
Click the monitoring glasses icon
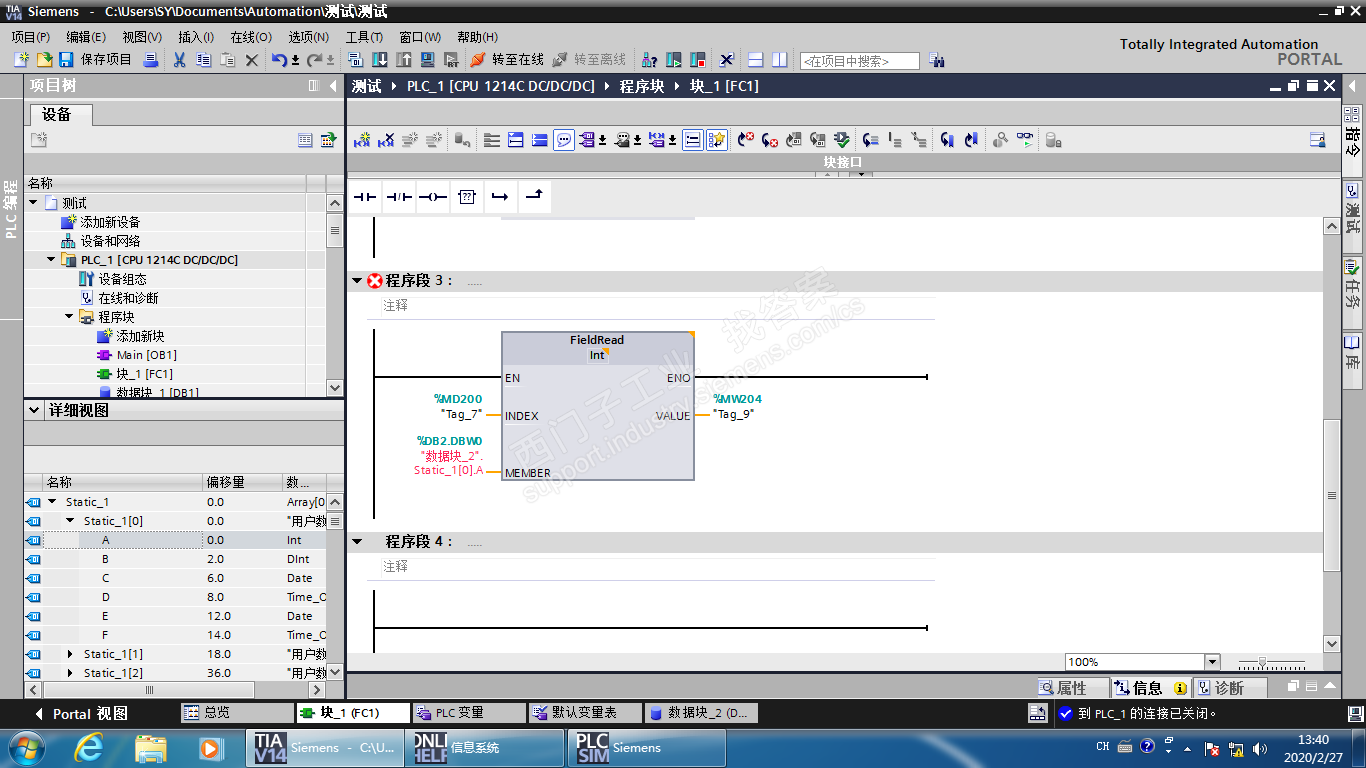point(1026,141)
